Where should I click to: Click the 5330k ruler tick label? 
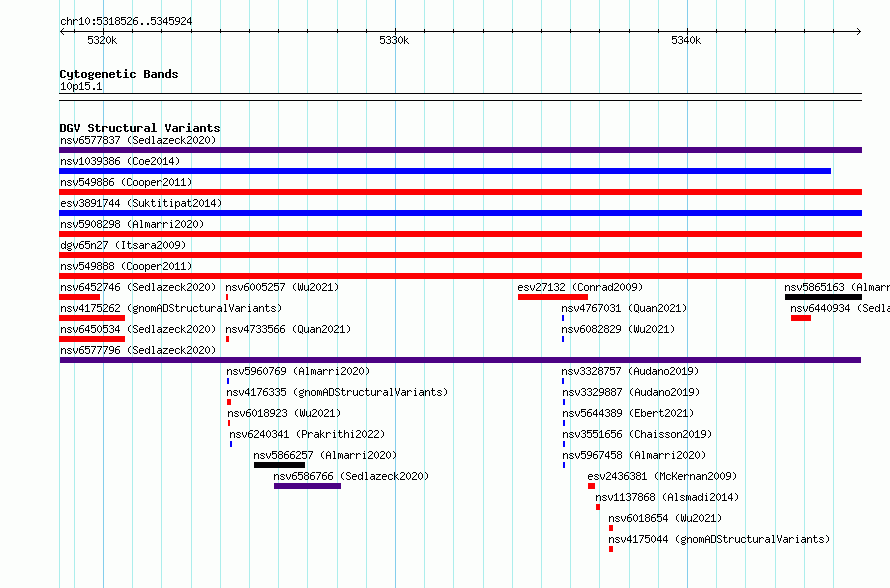coord(394,40)
